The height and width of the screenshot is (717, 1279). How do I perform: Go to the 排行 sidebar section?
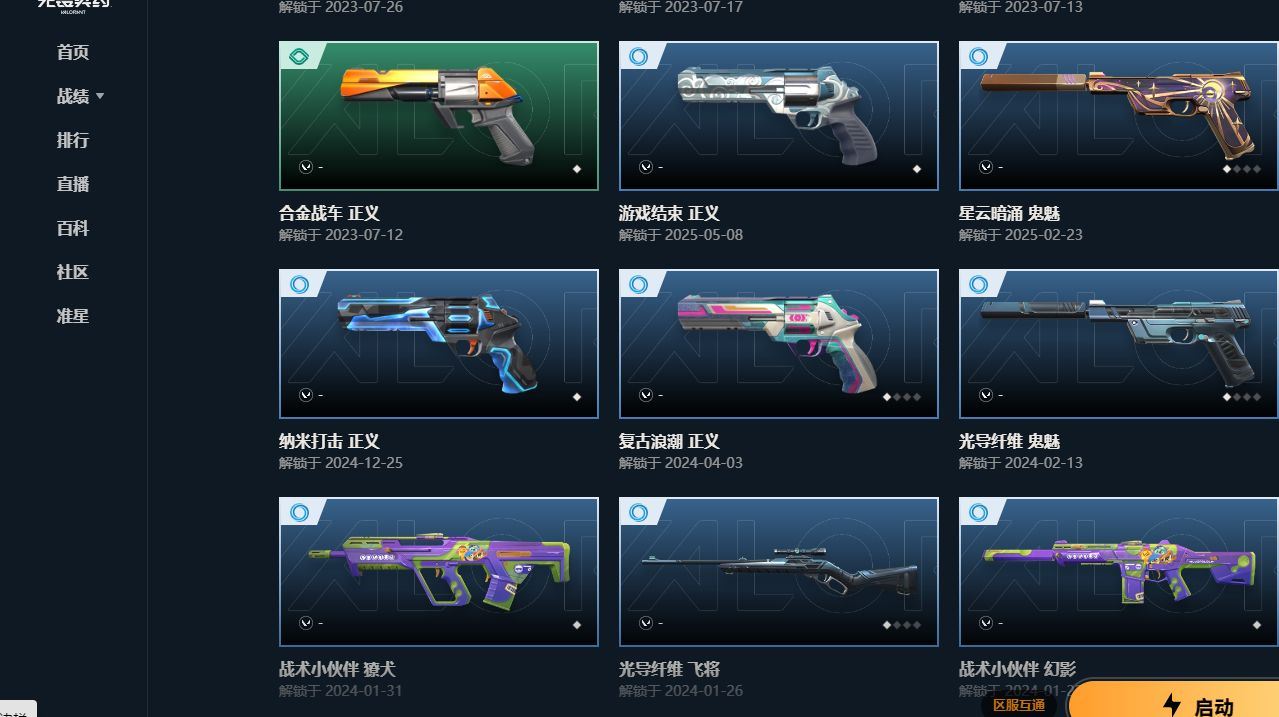coord(73,140)
